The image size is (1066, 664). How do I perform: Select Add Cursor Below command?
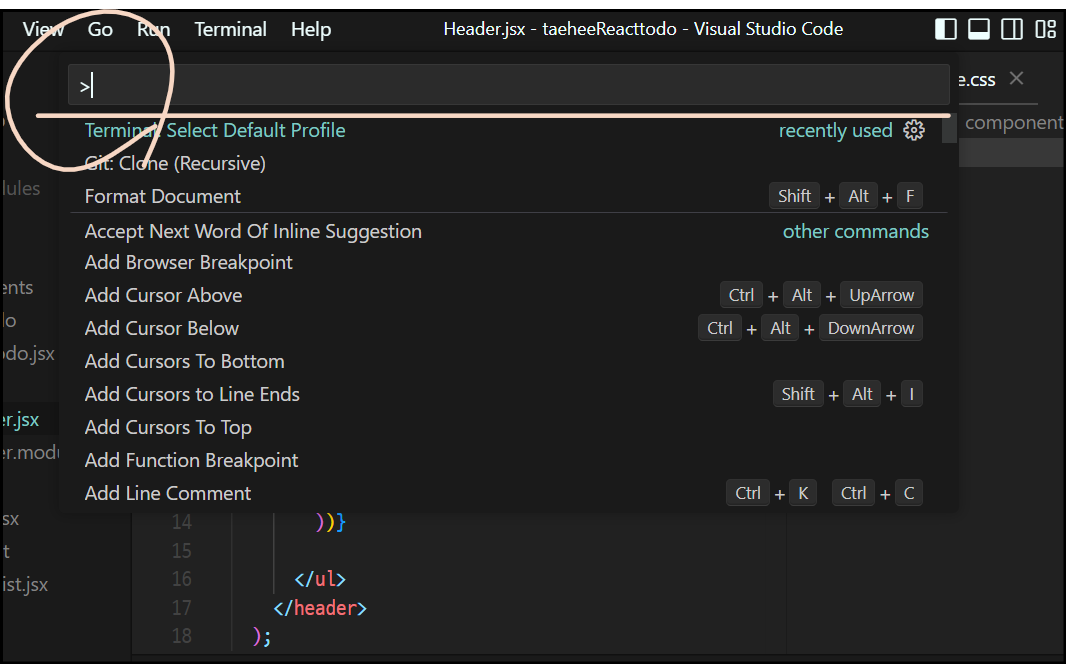pyautogui.click(x=509, y=328)
